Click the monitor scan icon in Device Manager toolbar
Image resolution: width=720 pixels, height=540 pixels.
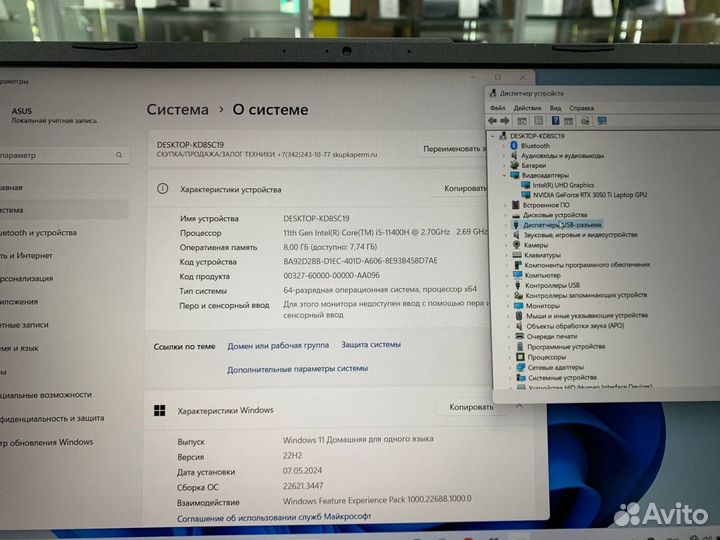click(x=602, y=121)
